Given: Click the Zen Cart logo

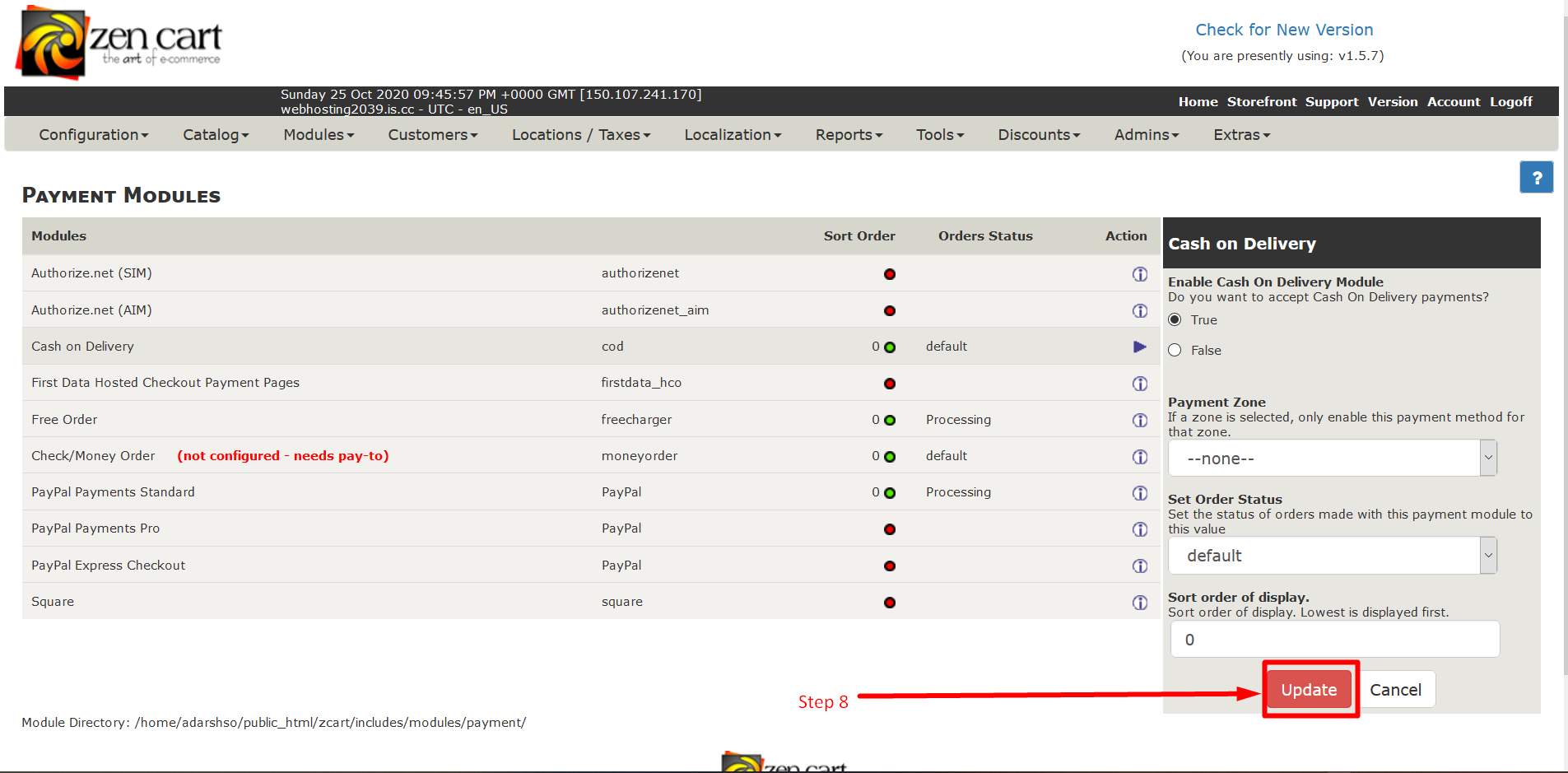Looking at the screenshot, I should click(x=119, y=42).
